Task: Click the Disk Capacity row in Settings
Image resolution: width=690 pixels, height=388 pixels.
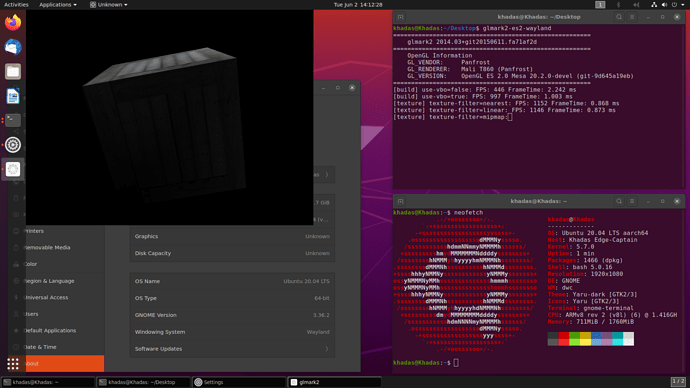Action: 232,253
